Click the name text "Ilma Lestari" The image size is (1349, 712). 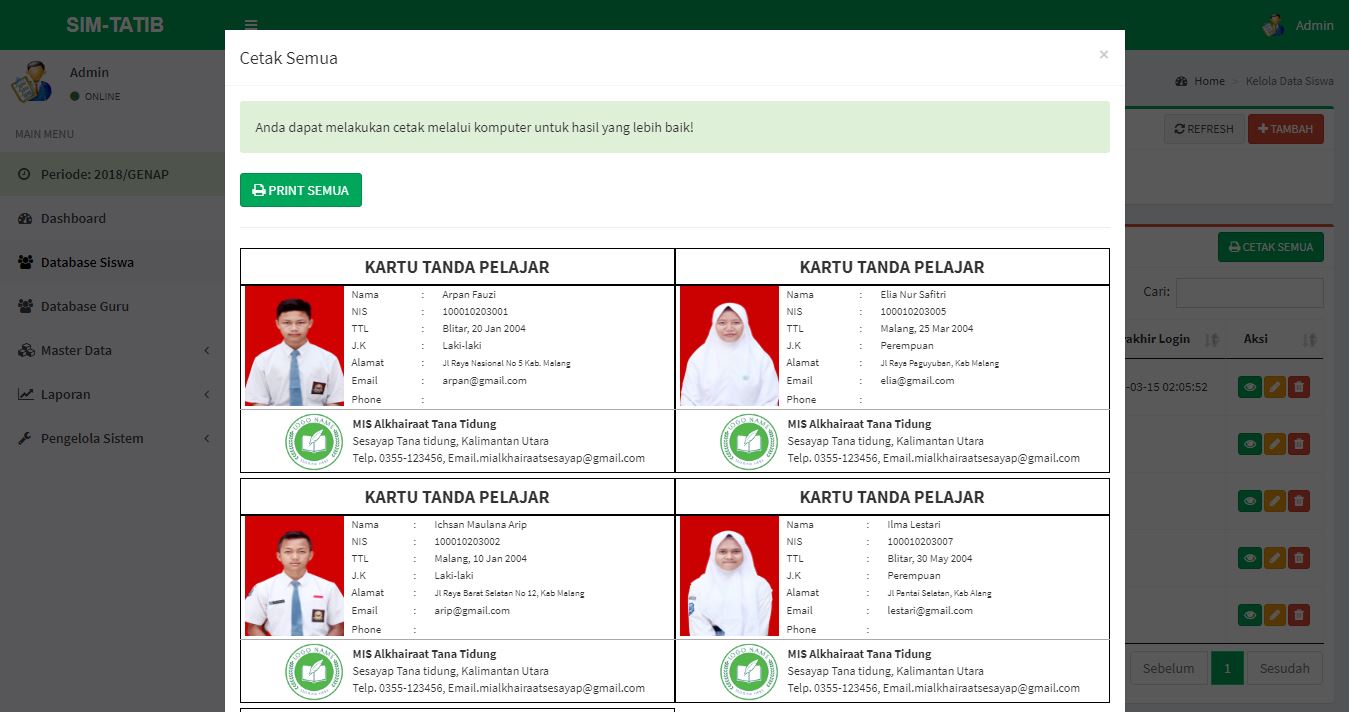click(x=914, y=525)
